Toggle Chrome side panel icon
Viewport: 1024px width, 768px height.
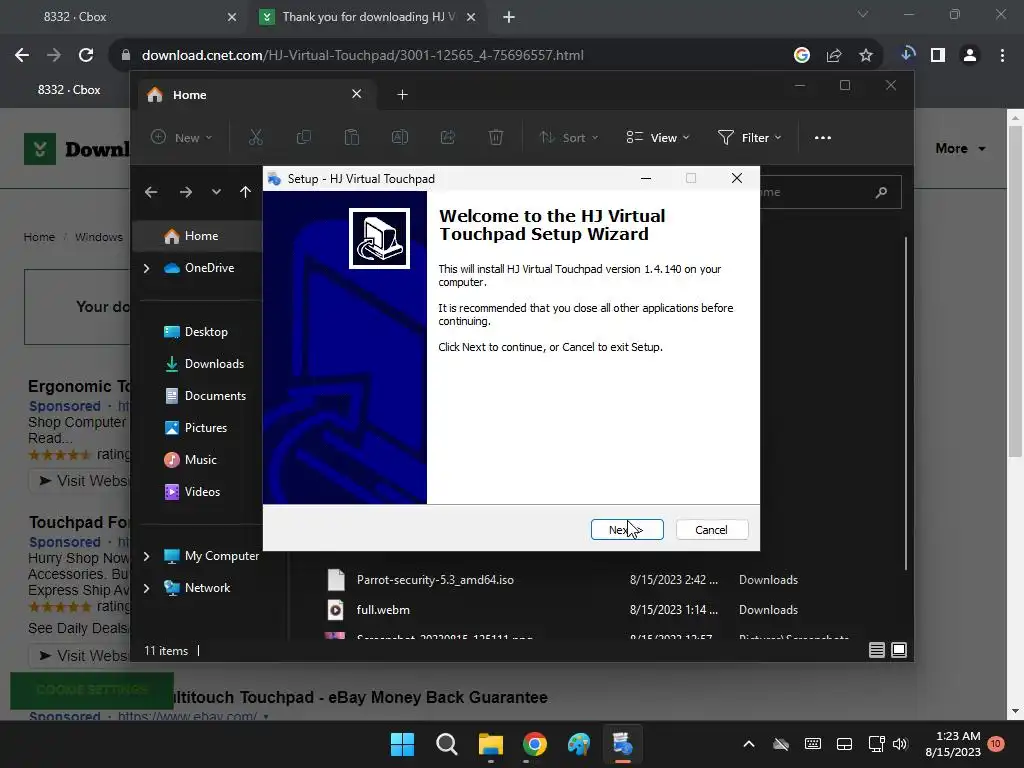point(938,56)
